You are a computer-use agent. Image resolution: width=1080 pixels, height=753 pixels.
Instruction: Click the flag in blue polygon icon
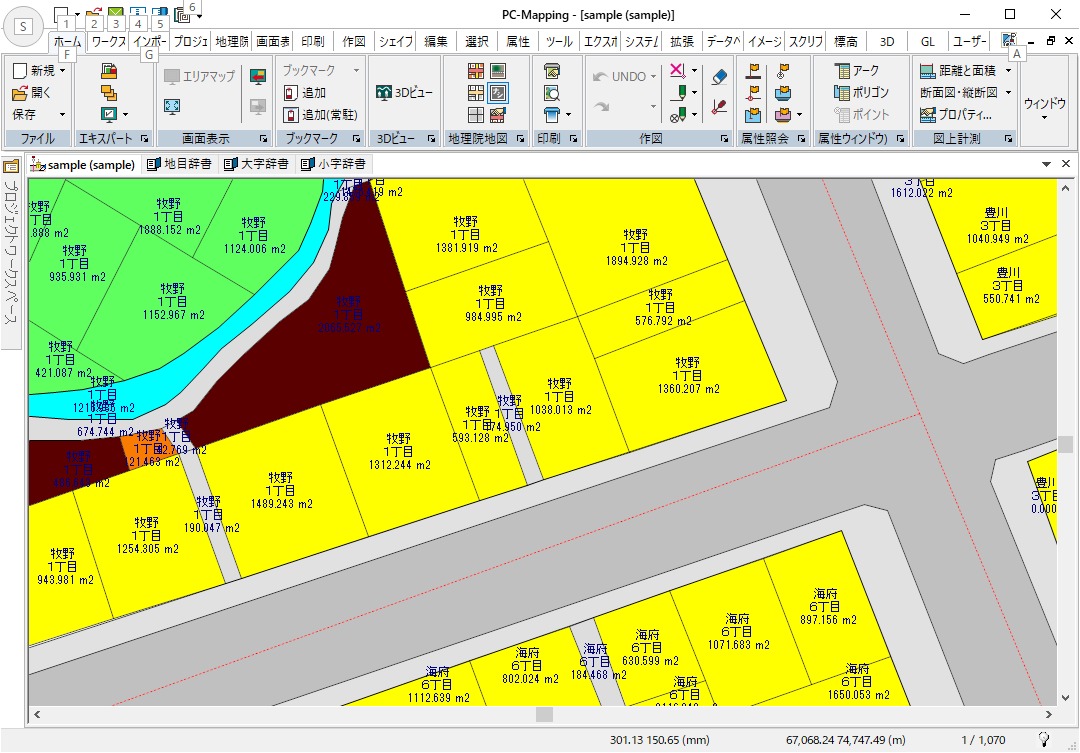754,114
